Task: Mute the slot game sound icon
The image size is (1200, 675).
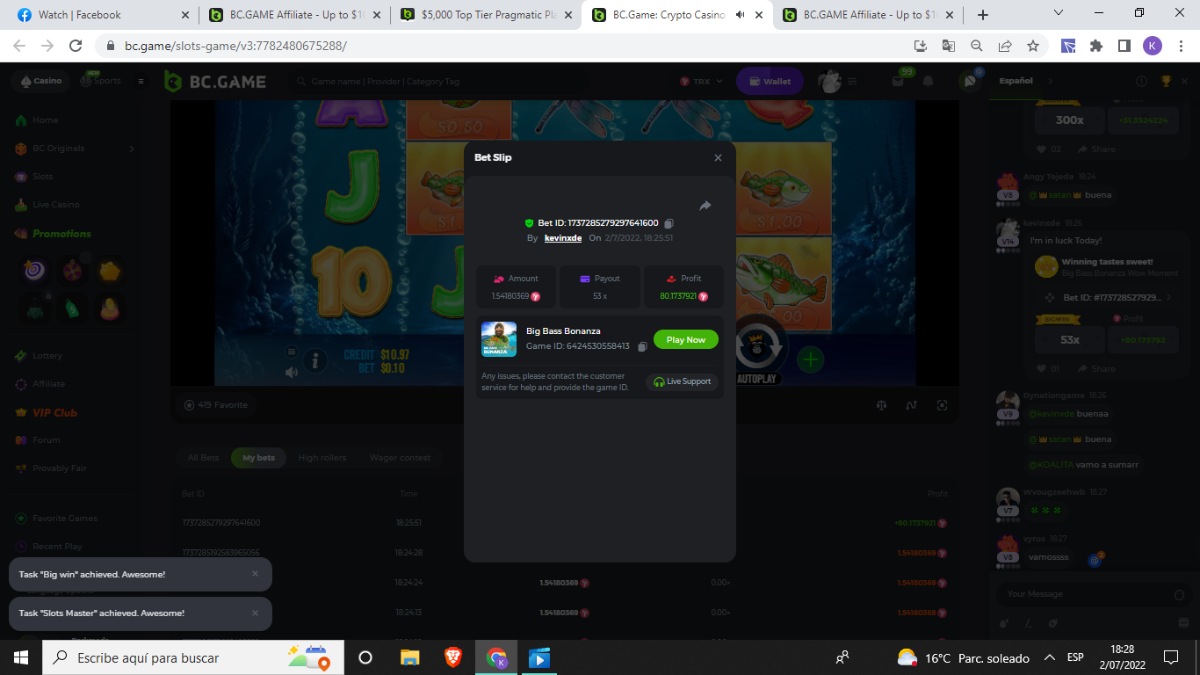Action: 291,372
